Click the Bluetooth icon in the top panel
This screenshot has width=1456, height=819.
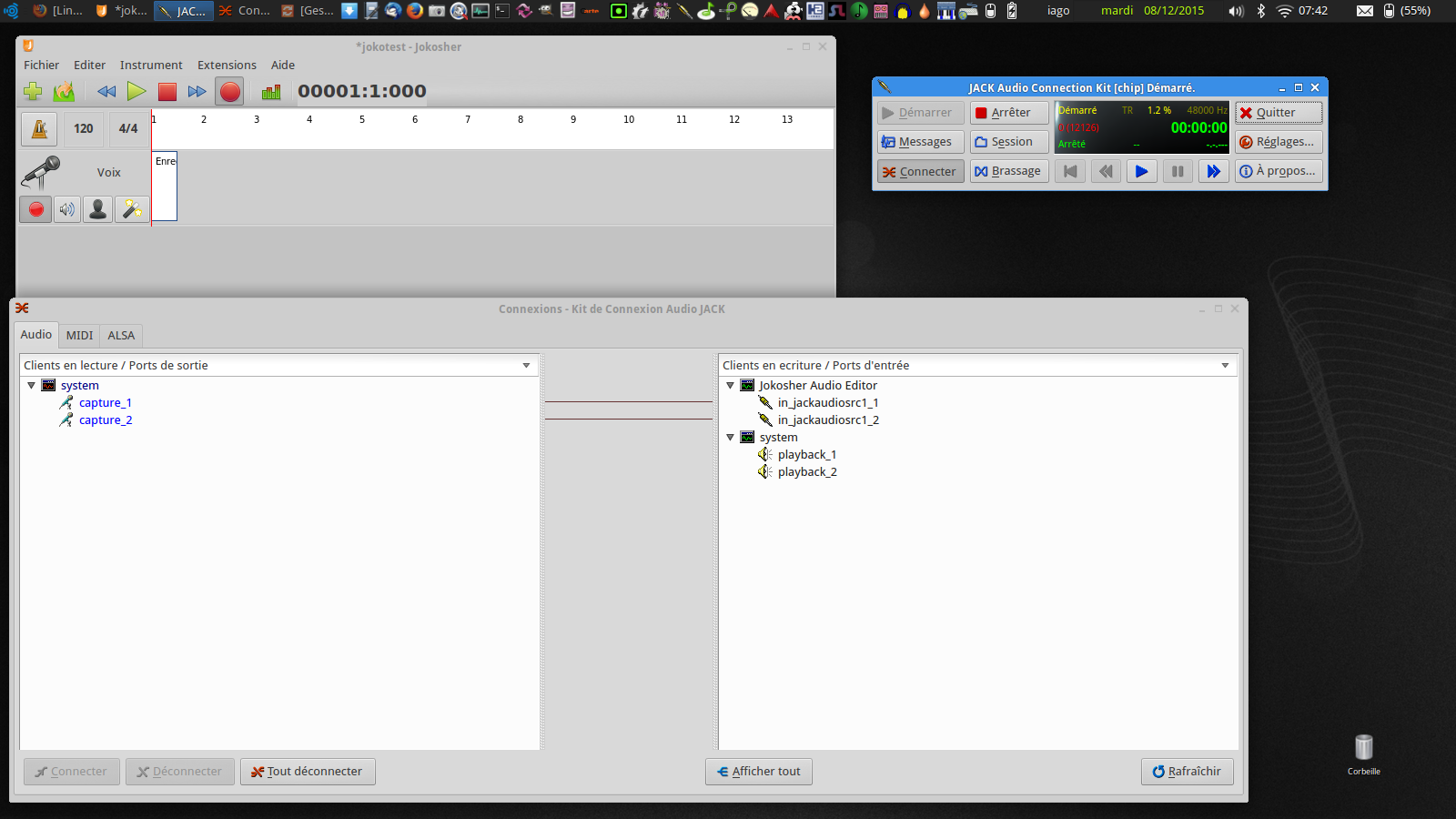pos(1261,11)
